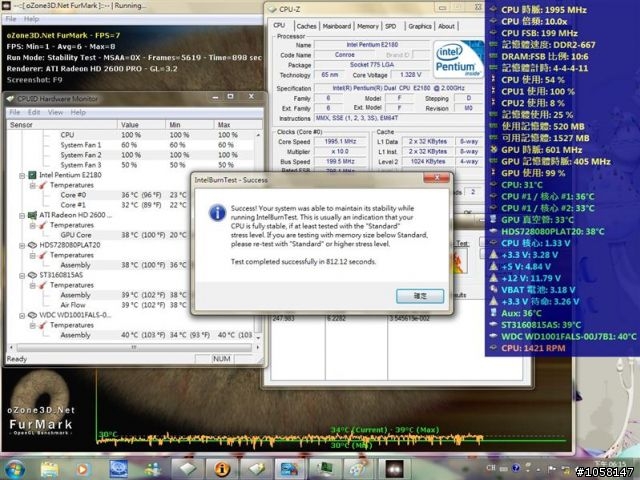Click the CPU-Z title bar icon
Screen dimensions: 640x480
pyautogui.click(x=272, y=9)
